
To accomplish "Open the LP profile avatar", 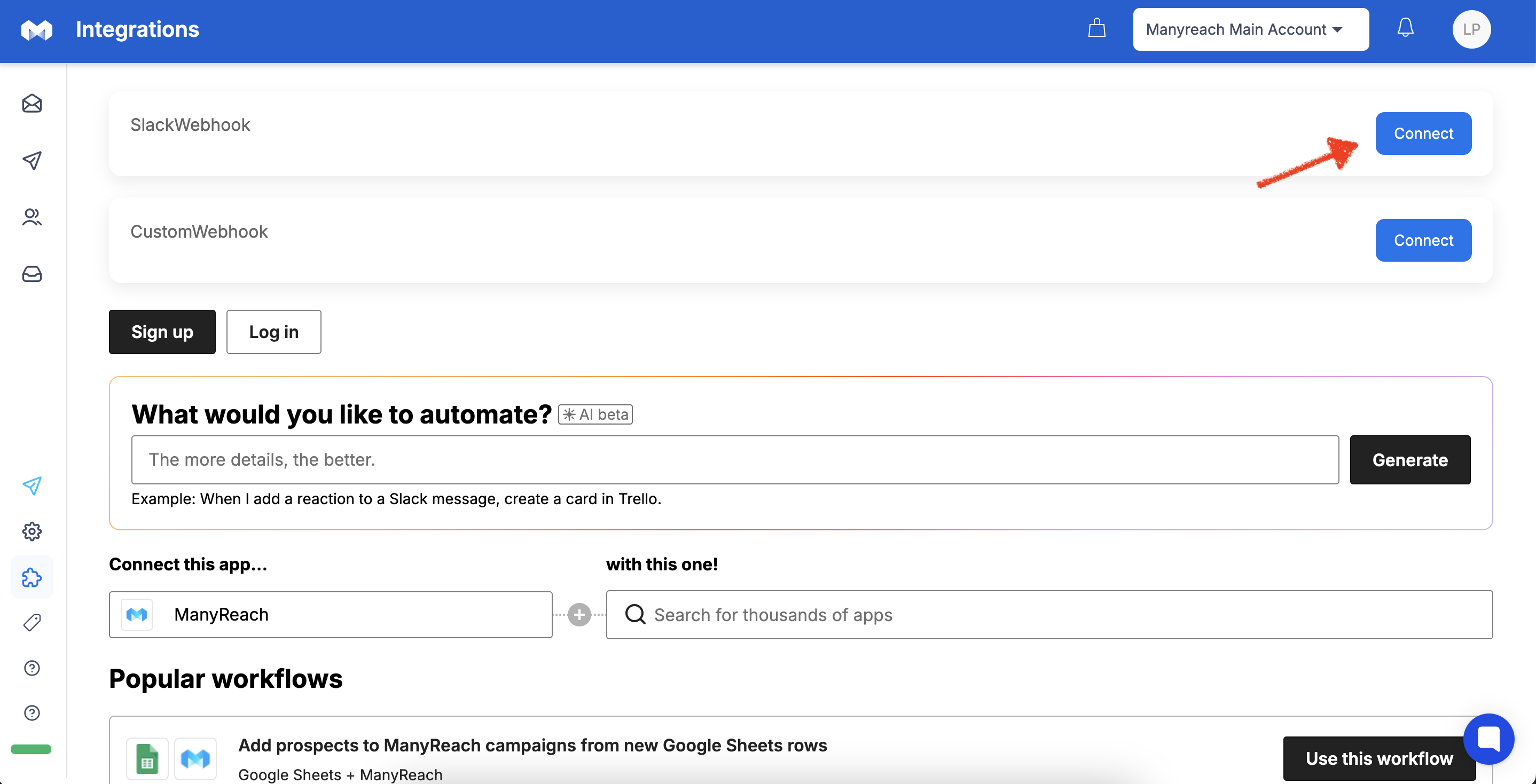I will [1471, 29].
